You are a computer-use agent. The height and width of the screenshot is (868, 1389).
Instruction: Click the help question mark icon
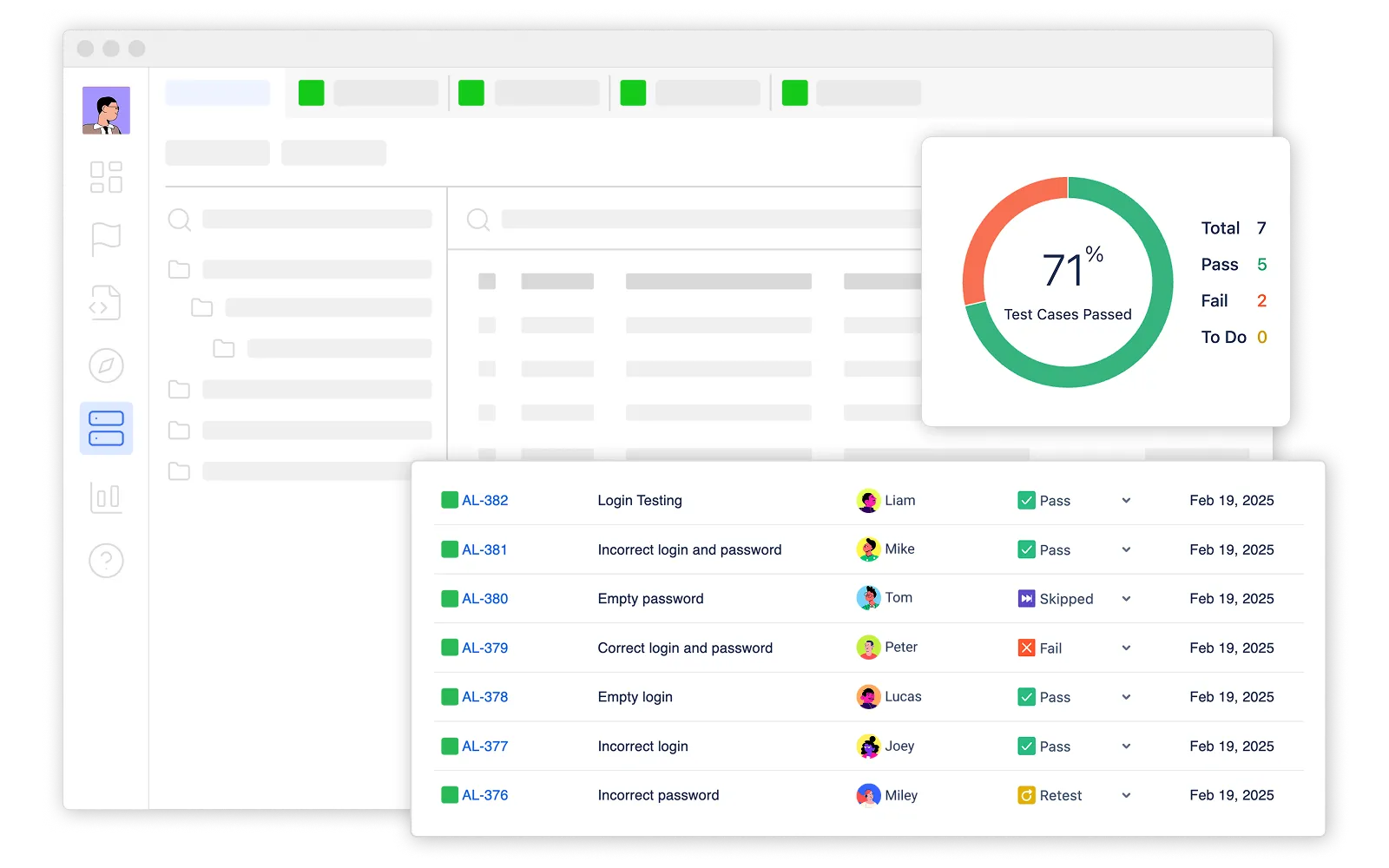coord(106,561)
